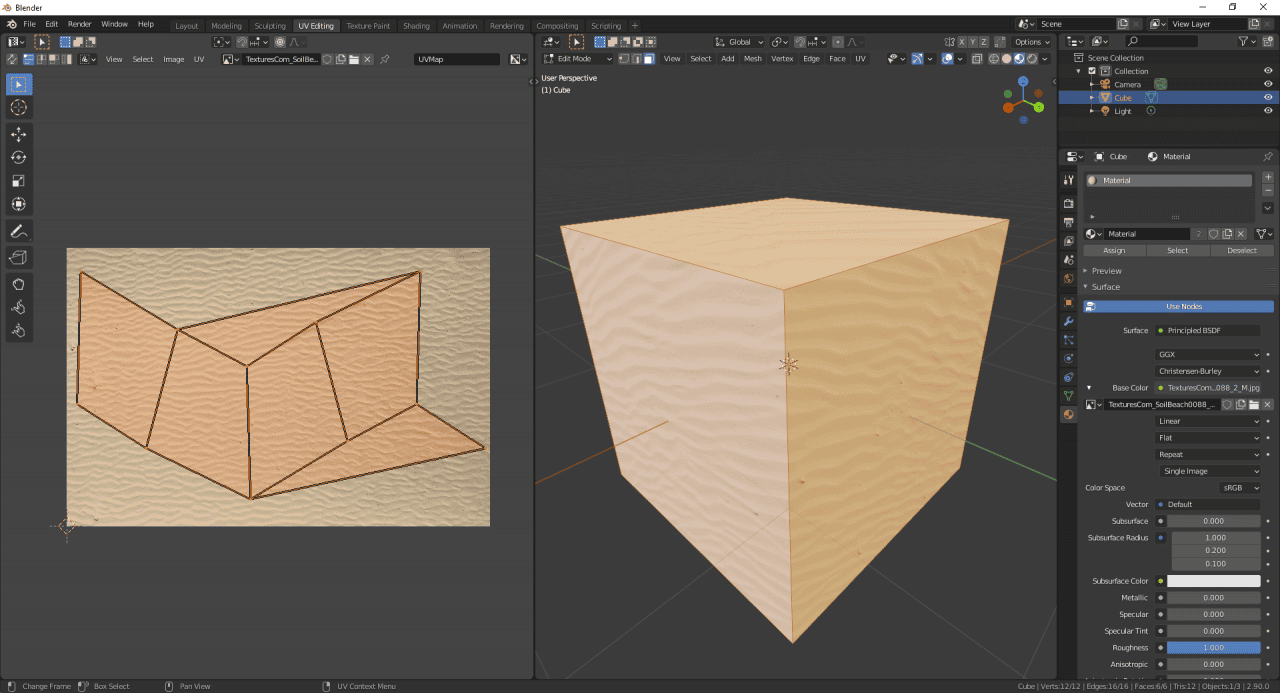Toggle X-ray mode in the 3D viewport header
This screenshot has height=693, width=1280.
(976, 59)
